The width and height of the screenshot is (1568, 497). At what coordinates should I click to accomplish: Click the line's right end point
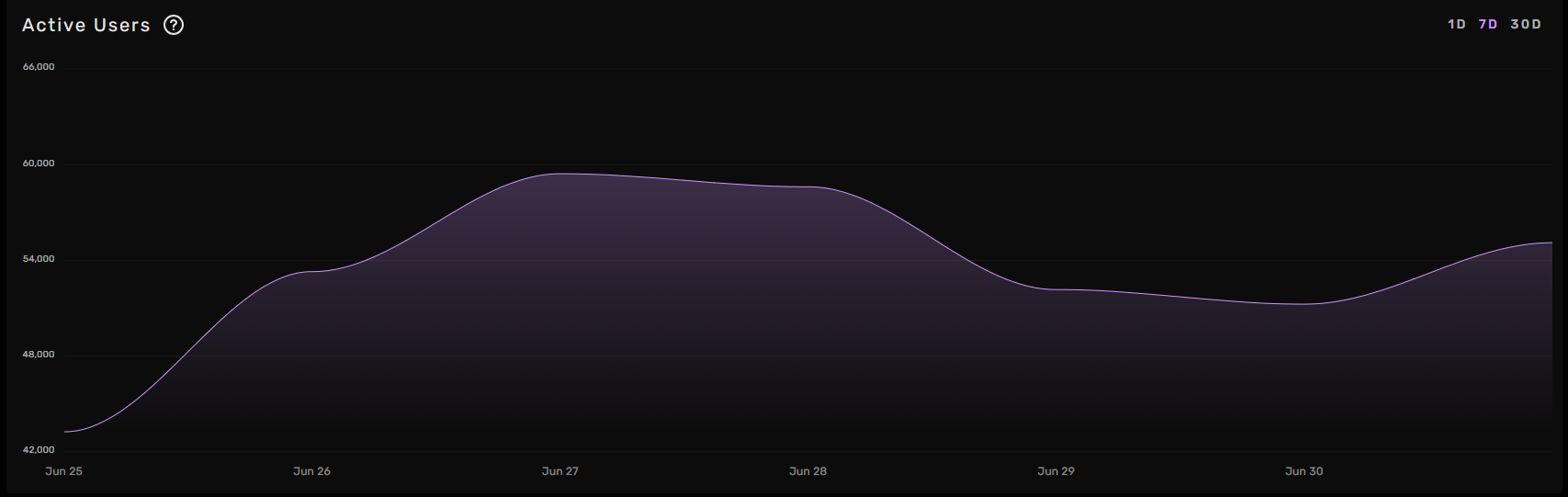(x=1551, y=243)
